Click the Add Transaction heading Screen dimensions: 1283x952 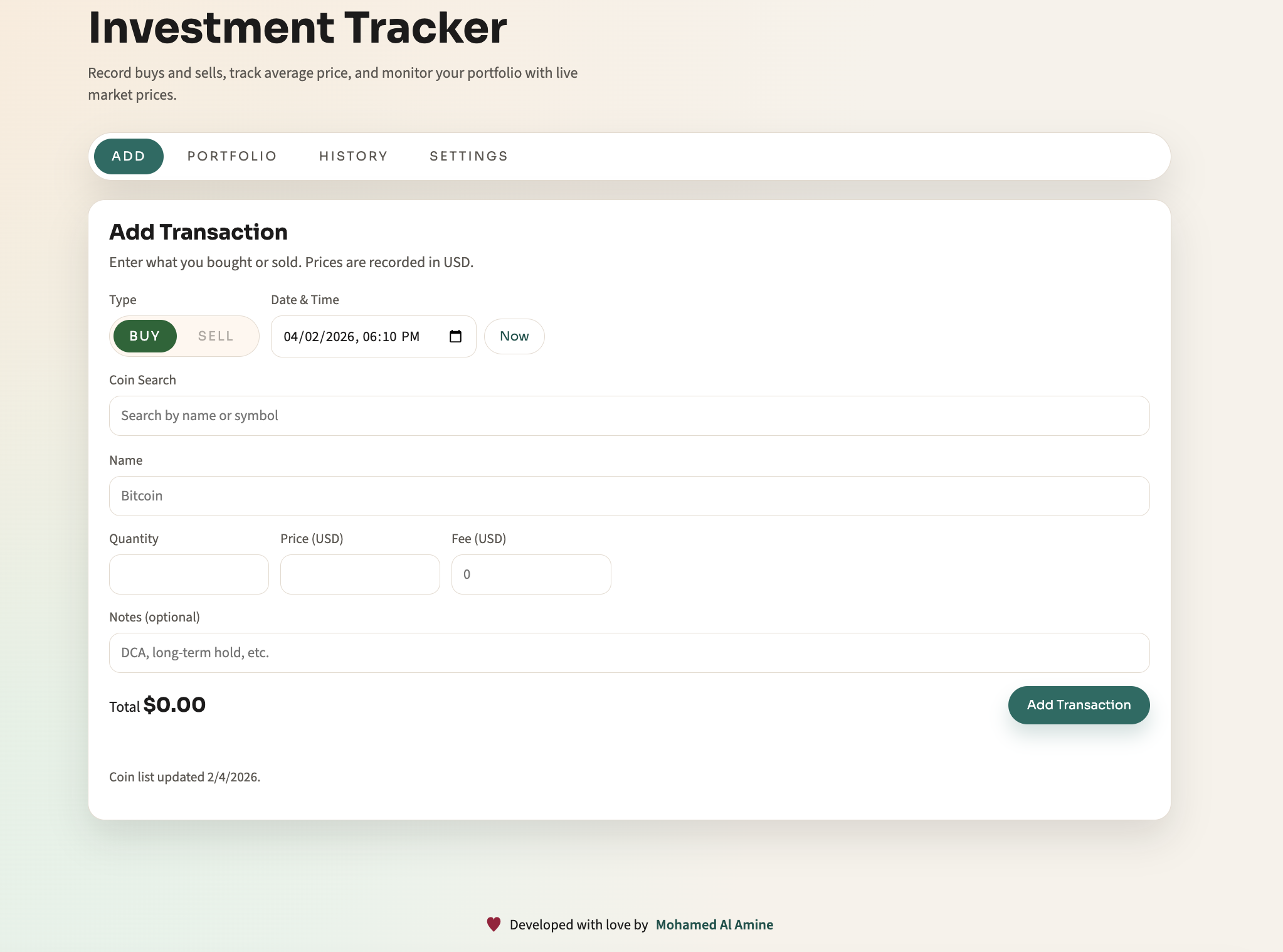[198, 231]
